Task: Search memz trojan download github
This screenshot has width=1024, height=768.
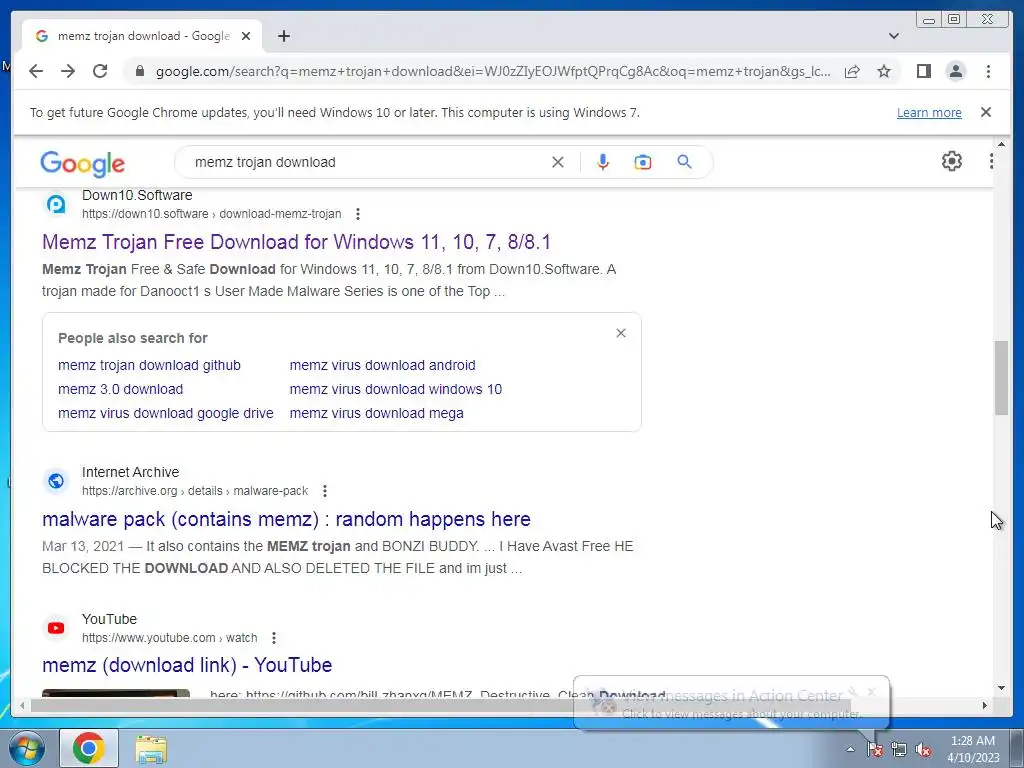Action: coord(150,365)
